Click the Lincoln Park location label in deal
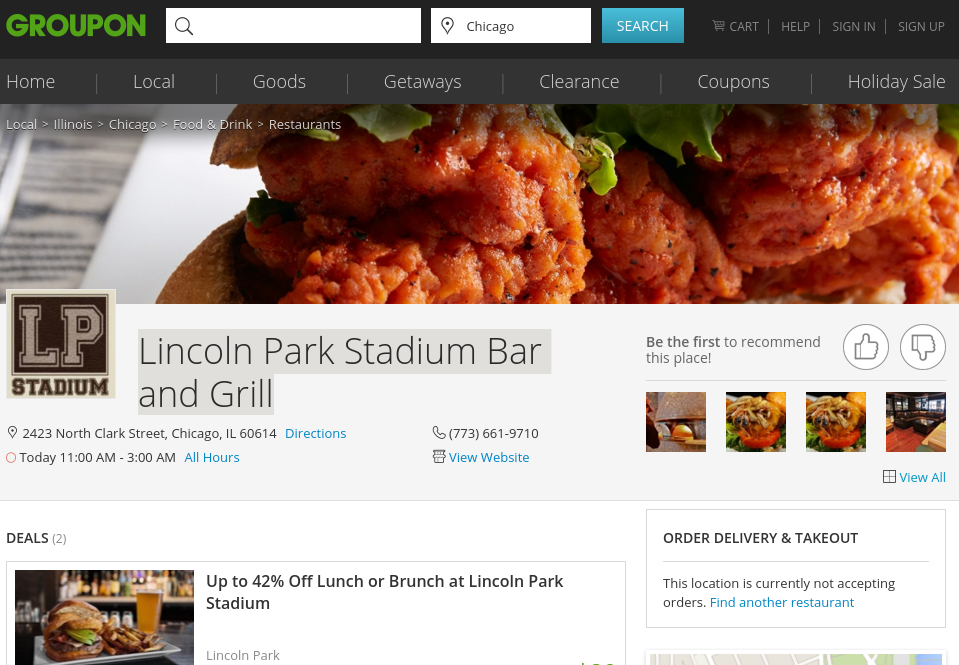This screenshot has width=959, height=665. click(243, 655)
